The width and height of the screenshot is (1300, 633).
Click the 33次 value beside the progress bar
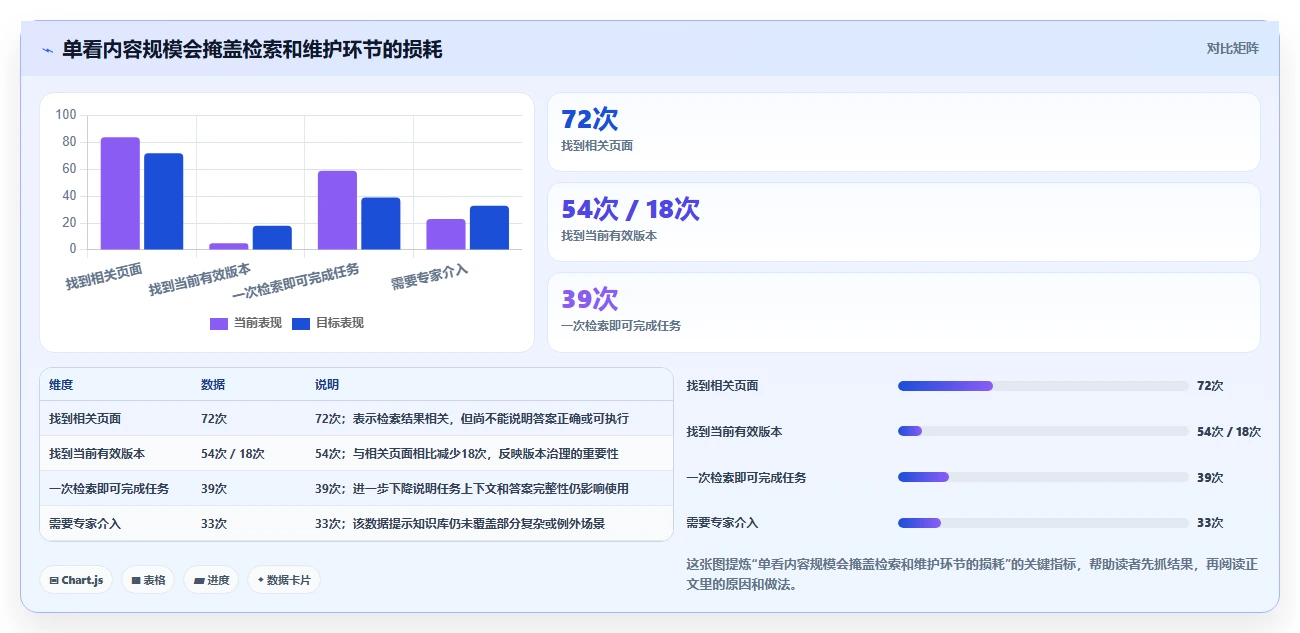[x=1210, y=523]
